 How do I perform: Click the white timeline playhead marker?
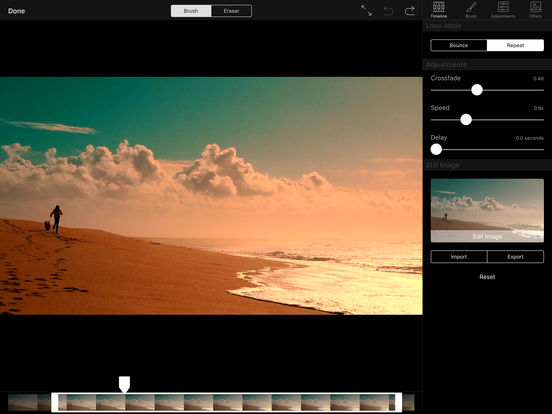click(x=124, y=384)
